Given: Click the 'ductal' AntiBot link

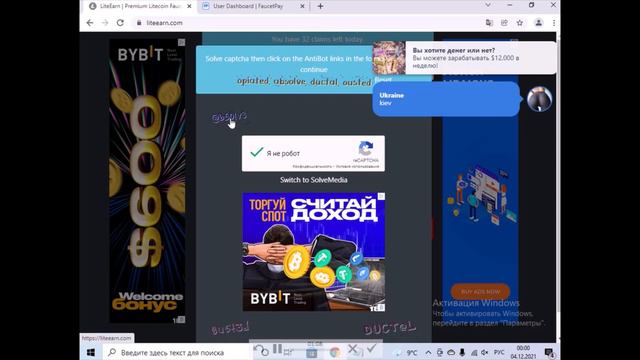Looking at the screenshot, I should [x=389, y=327].
